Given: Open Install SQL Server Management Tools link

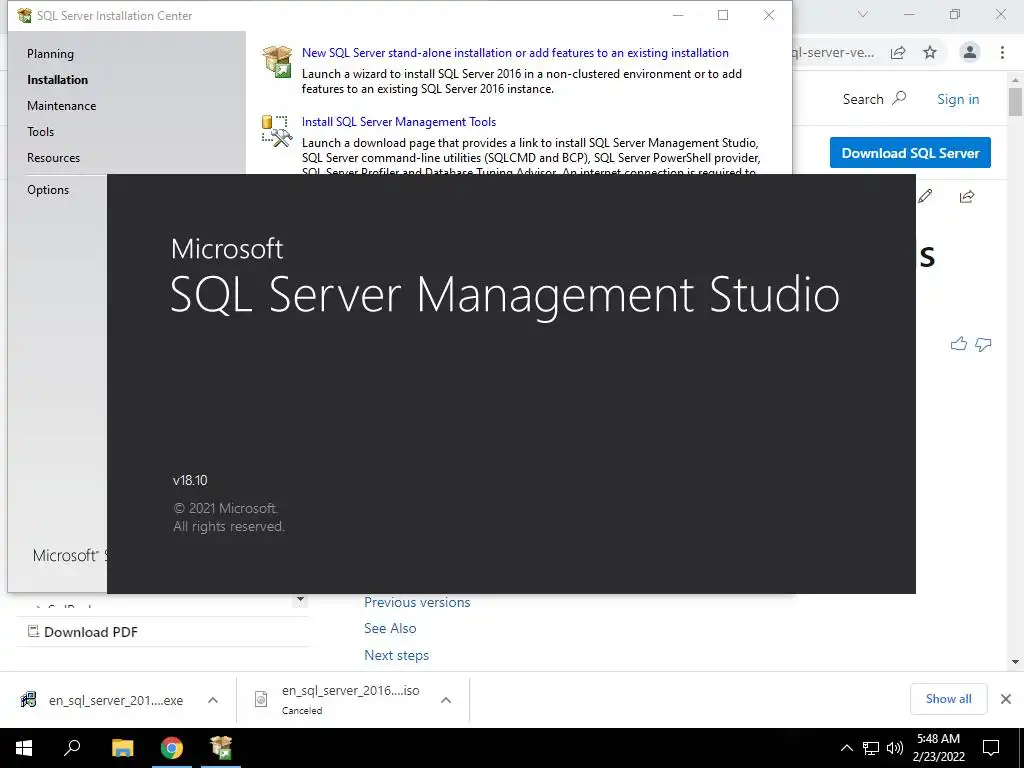Looking at the screenshot, I should point(398,121).
